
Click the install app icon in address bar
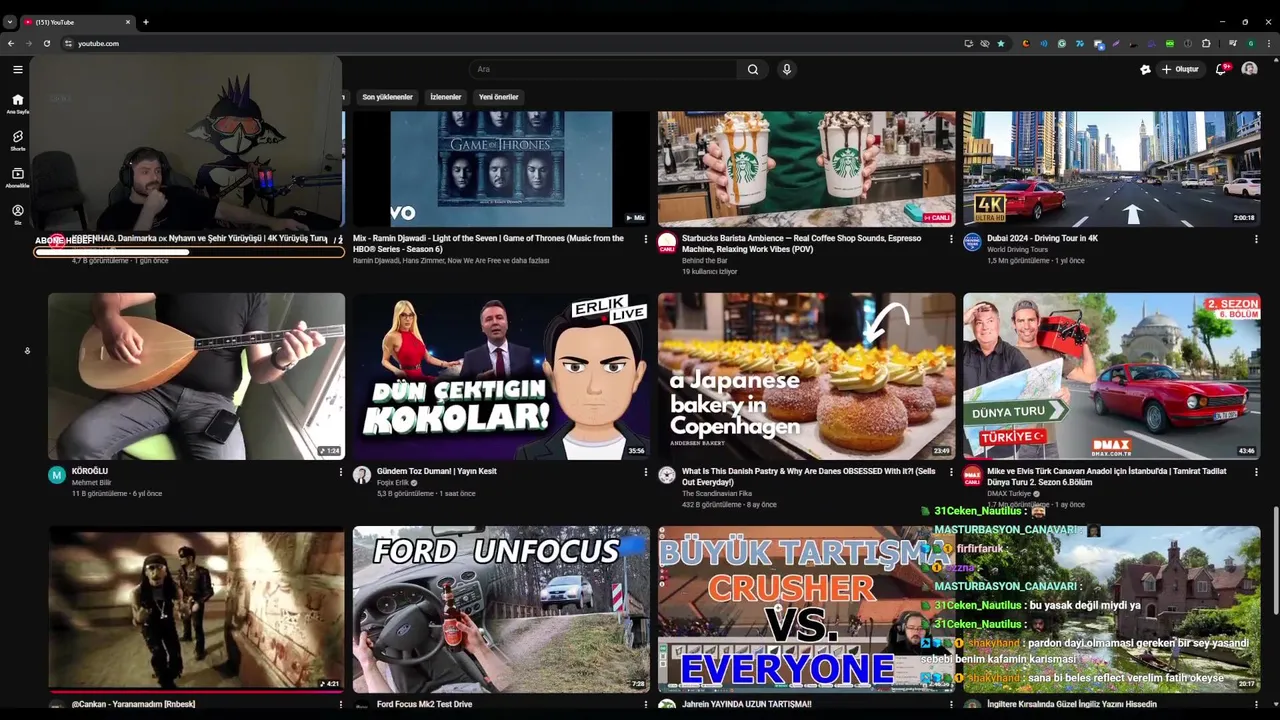pyautogui.click(x=968, y=43)
